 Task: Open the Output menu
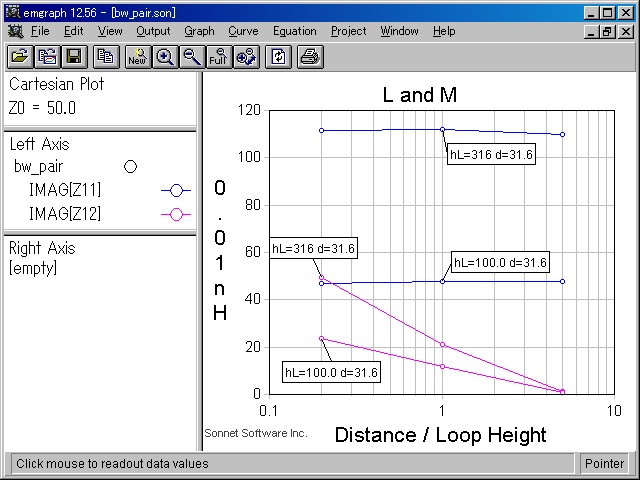click(x=153, y=31)
